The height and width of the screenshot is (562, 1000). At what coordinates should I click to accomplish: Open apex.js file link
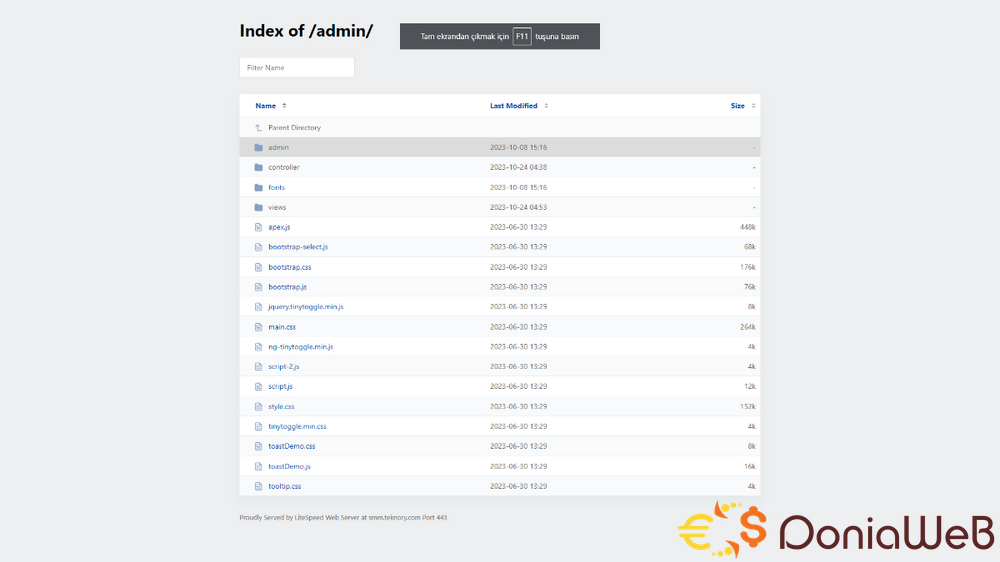279,227
